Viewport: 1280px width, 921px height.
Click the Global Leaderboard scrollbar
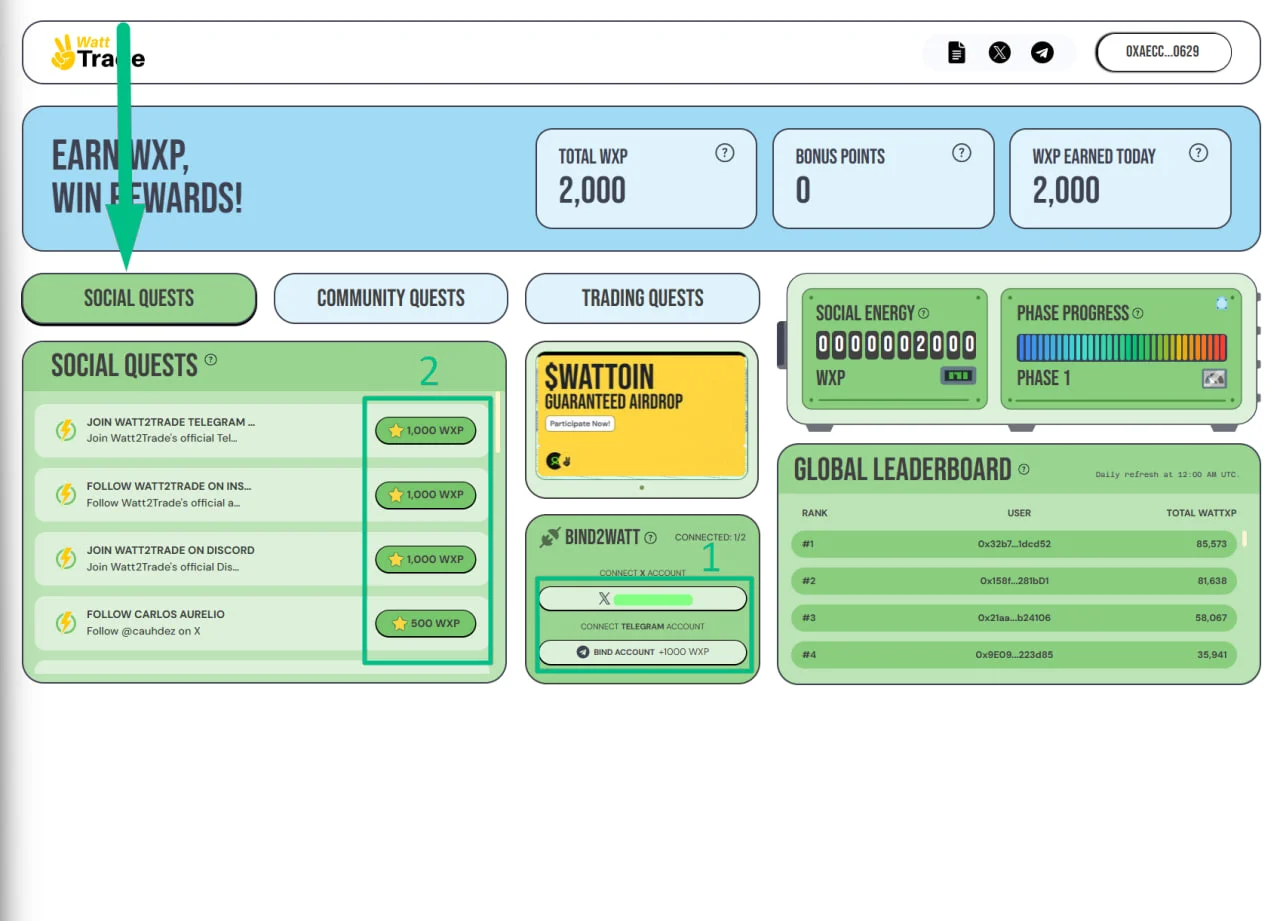coord(1245,539)
